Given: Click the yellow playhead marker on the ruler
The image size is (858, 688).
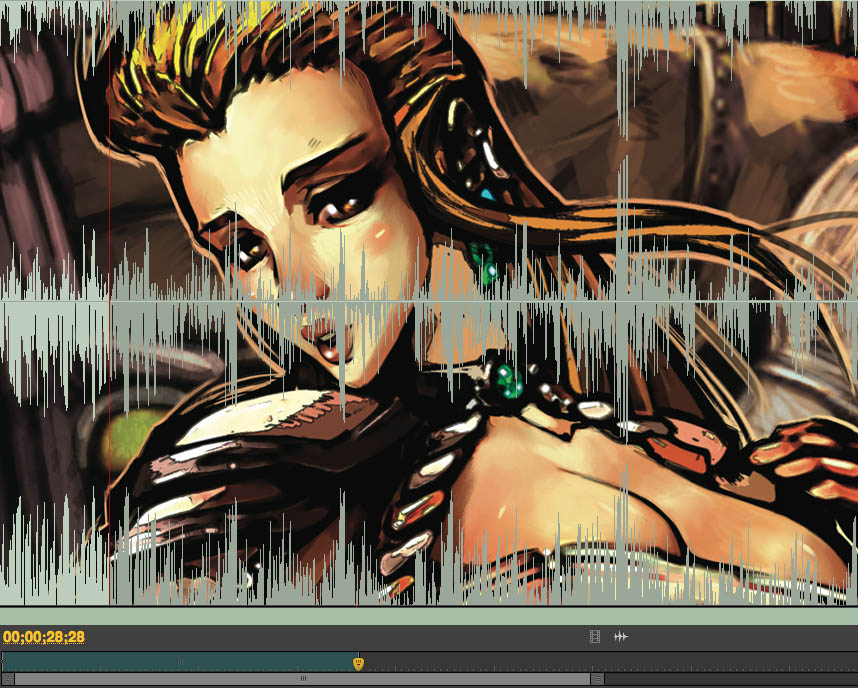Looking at the screenshot, I should pos(358,663).
